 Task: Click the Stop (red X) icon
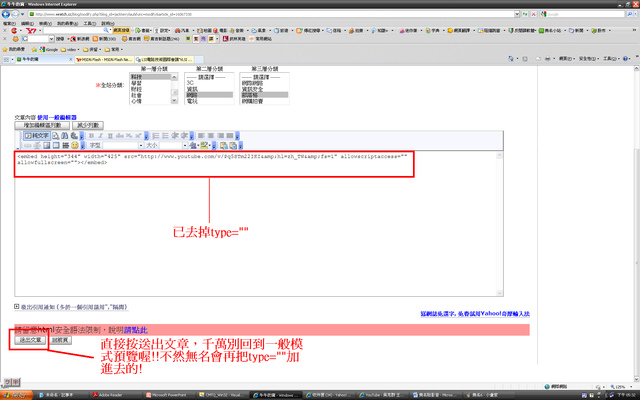(533, 14)
